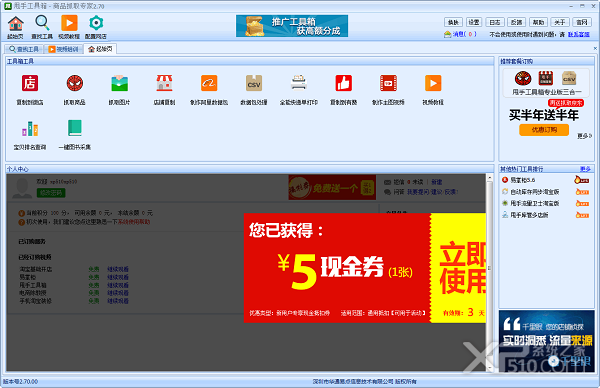Switch to the 视频培训 tab

(64, 49)
